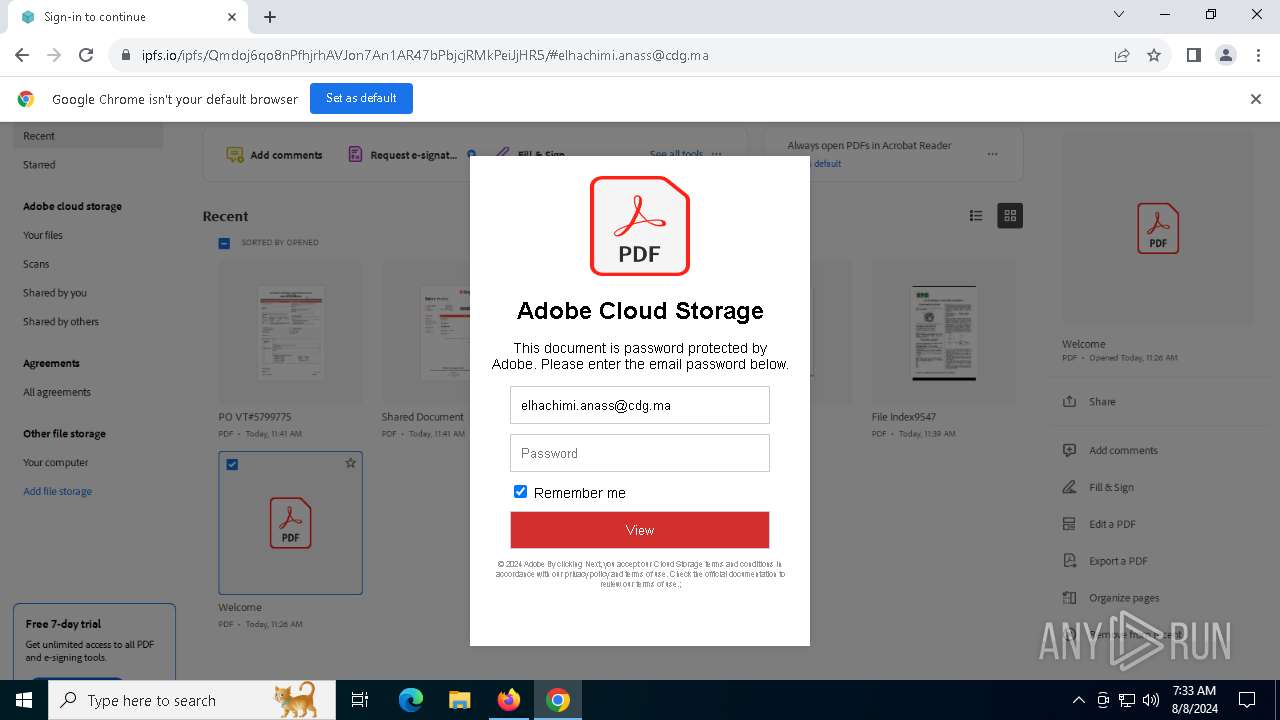Screen dimensions: 1280x720
Task: Reload the page with the refresh icon
Action: tap(86, 55)
